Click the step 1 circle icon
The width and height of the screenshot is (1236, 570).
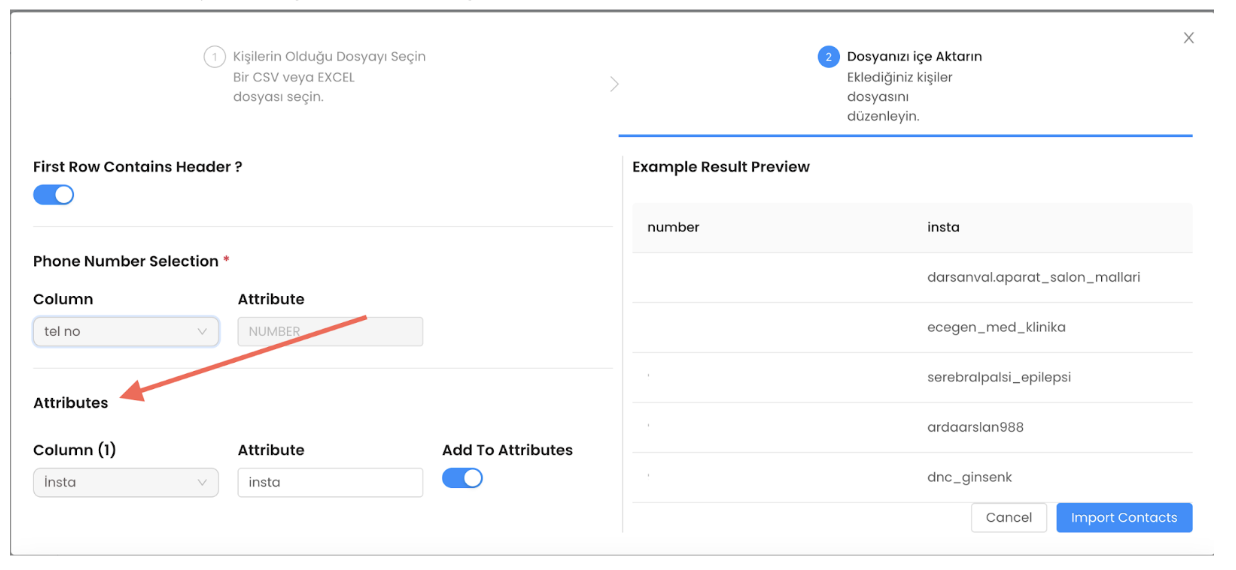coord(214,57)
